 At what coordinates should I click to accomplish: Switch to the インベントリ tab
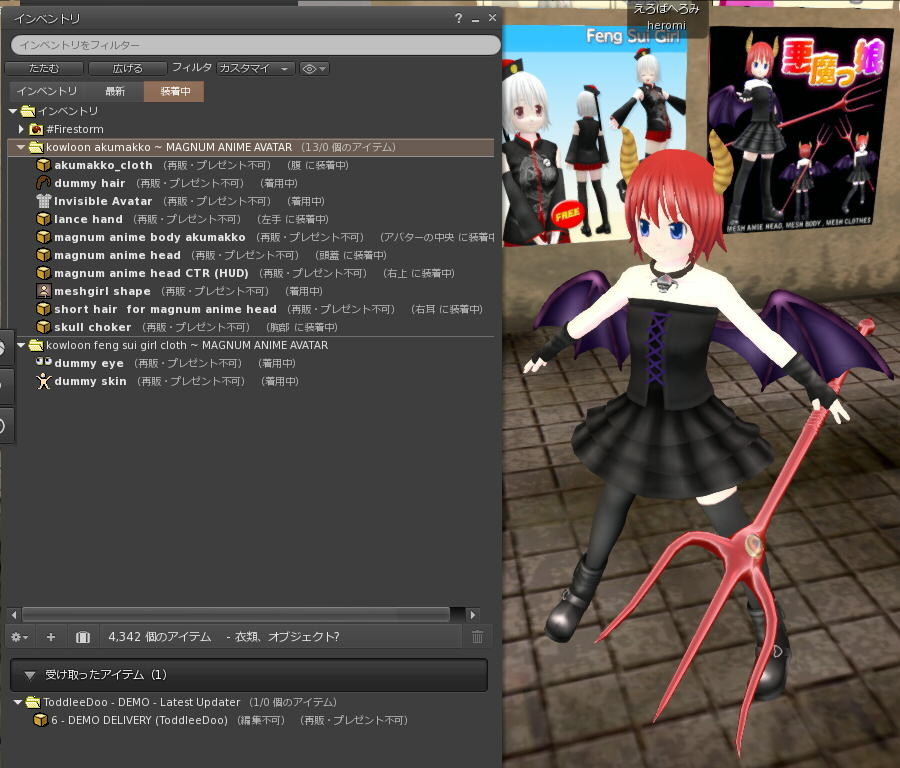tap(46, 91)
